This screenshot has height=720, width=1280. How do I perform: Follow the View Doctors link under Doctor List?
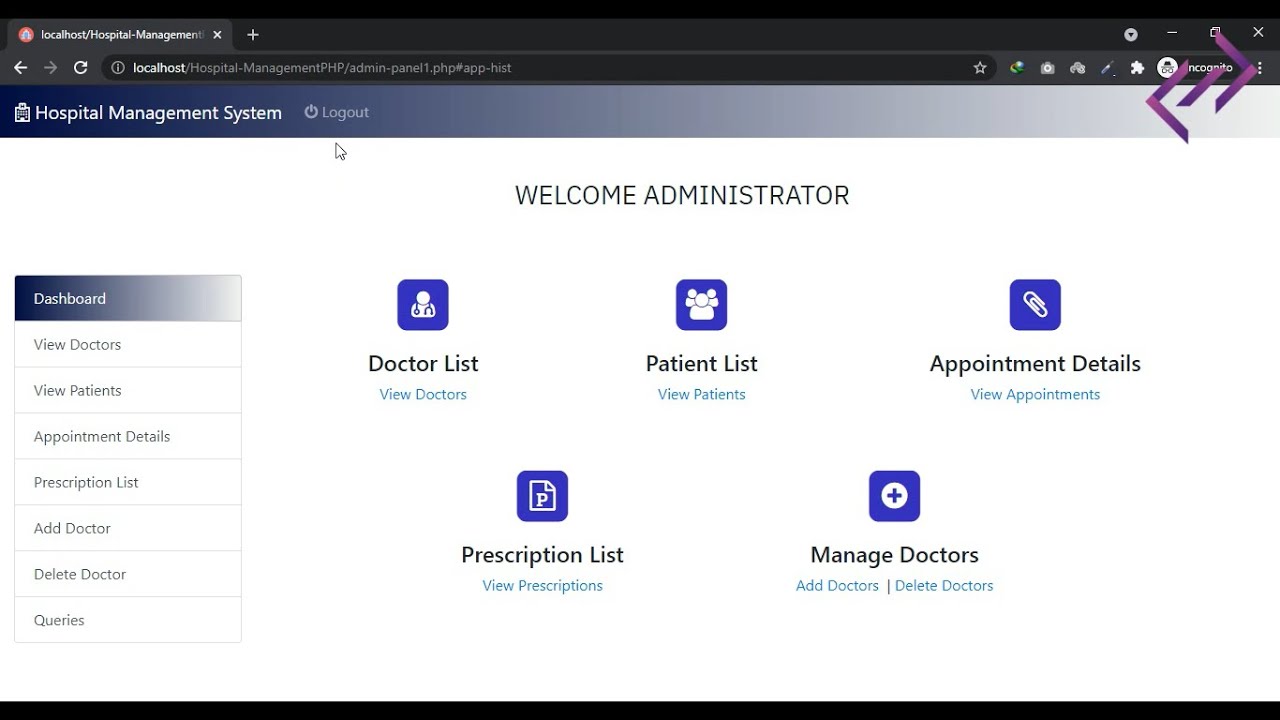[x=423, y=394]
